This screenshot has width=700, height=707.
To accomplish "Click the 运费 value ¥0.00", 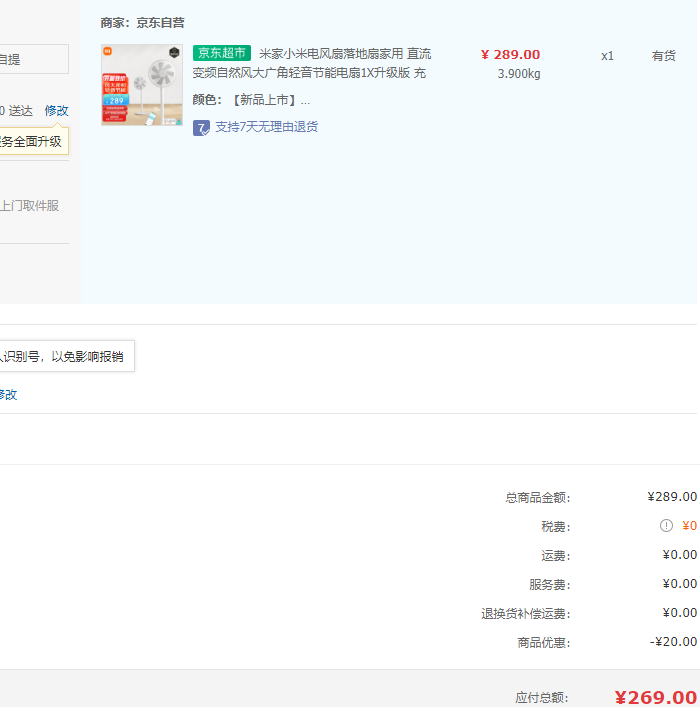I will coord(680,555).
